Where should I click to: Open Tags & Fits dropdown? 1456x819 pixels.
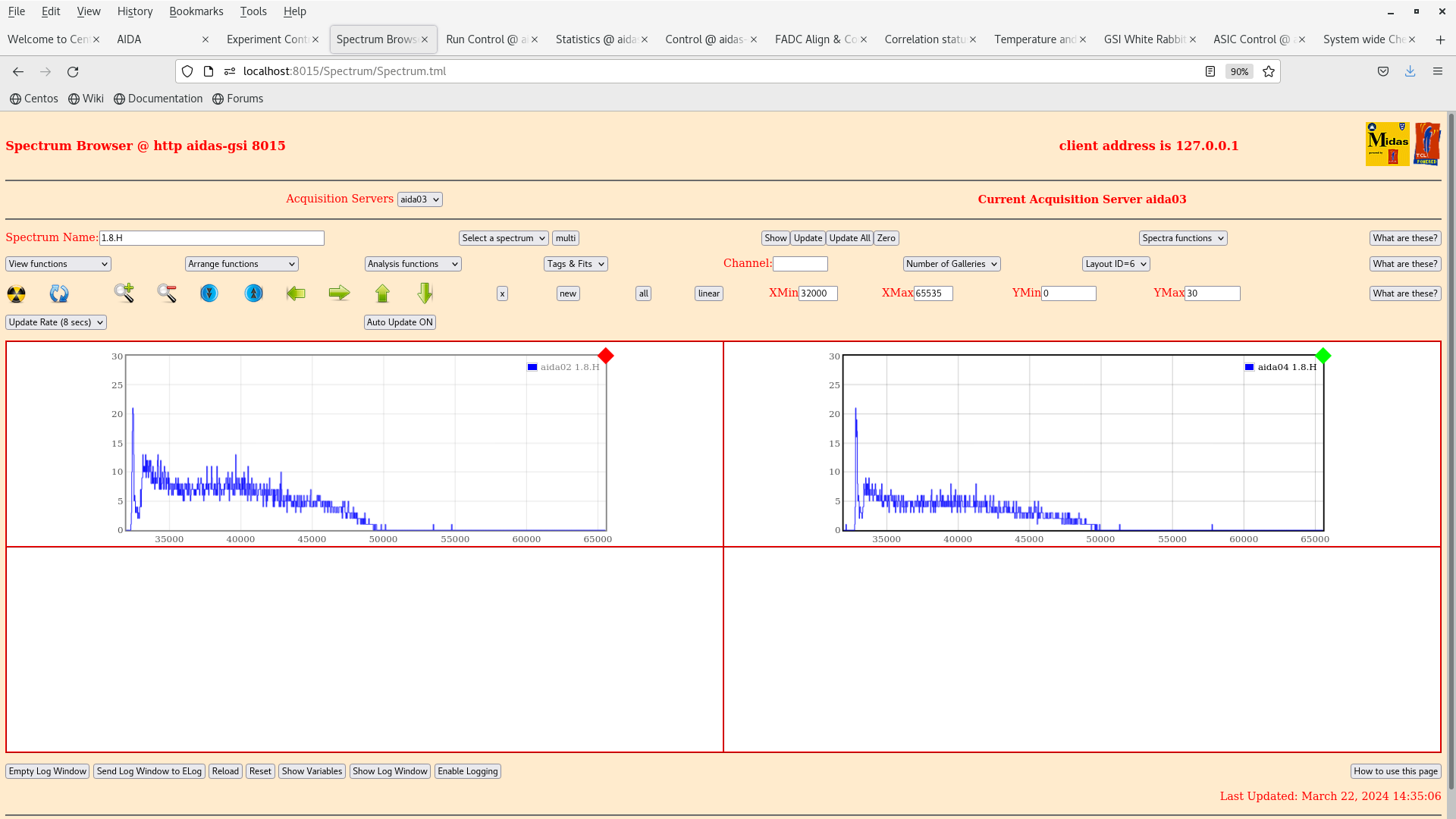tap(576, 264)
